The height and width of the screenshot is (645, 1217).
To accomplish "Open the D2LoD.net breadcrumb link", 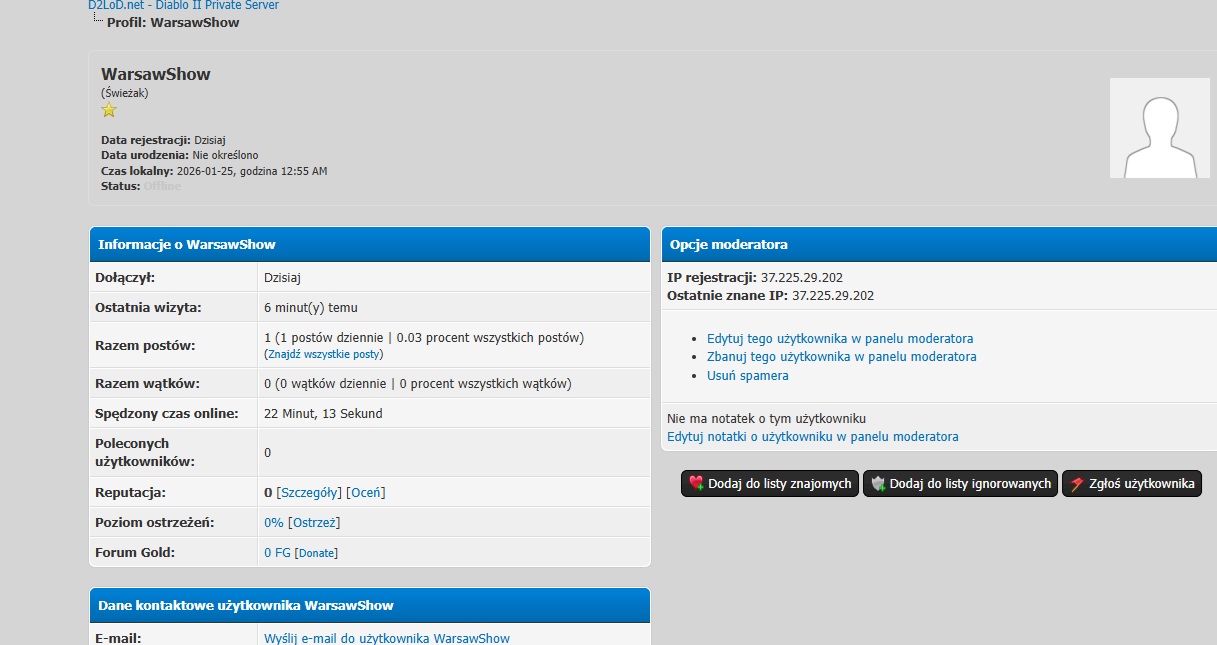I will click(x=183, y=5).
